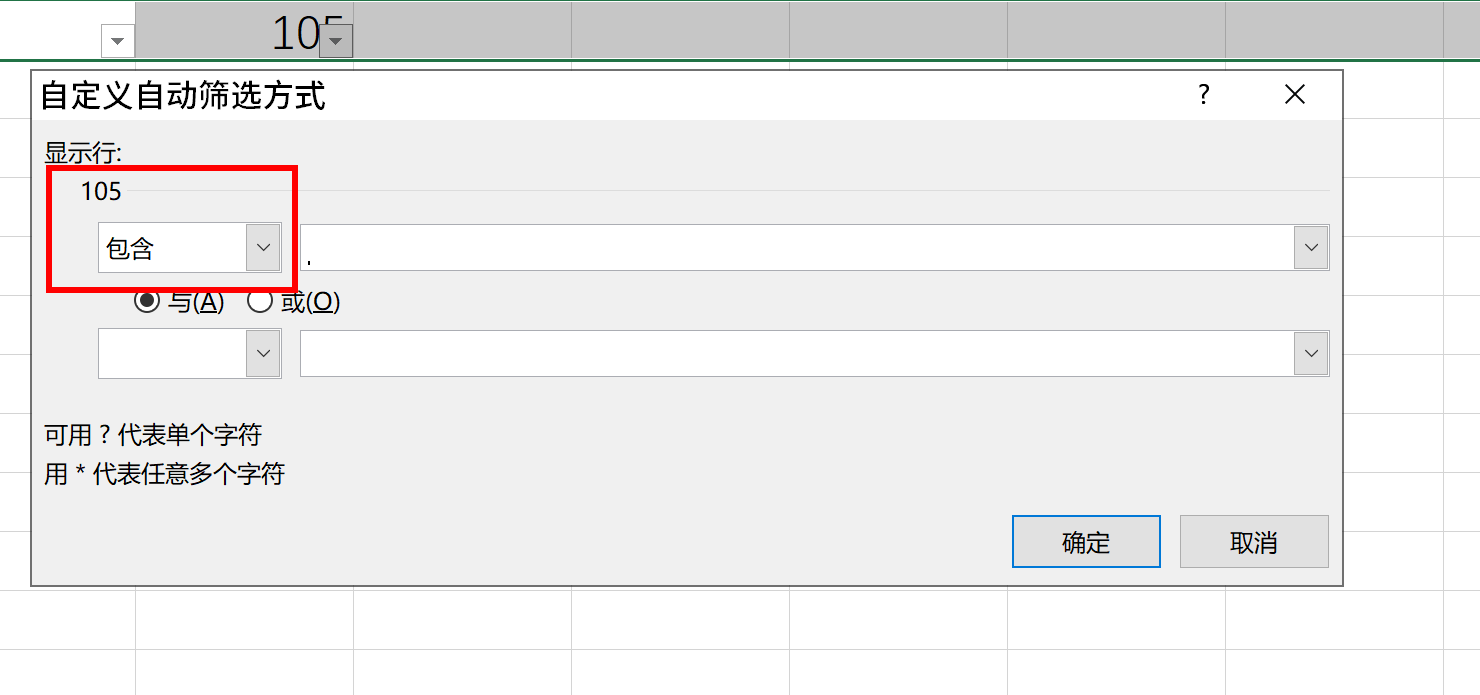Screen dimensions: 1480x695
Task: Open the 包含 comparison operator box
Action: 172,248
